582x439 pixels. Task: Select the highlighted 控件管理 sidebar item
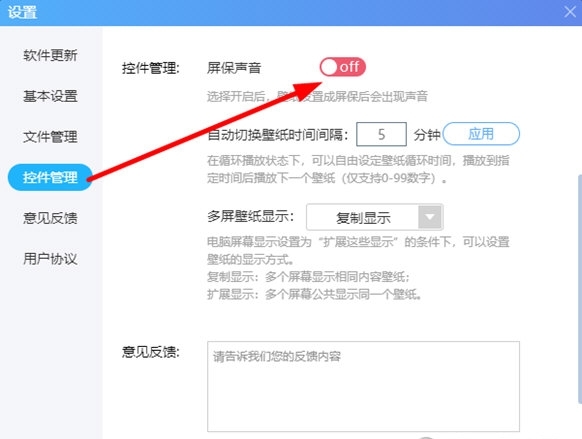coord(50,177)
